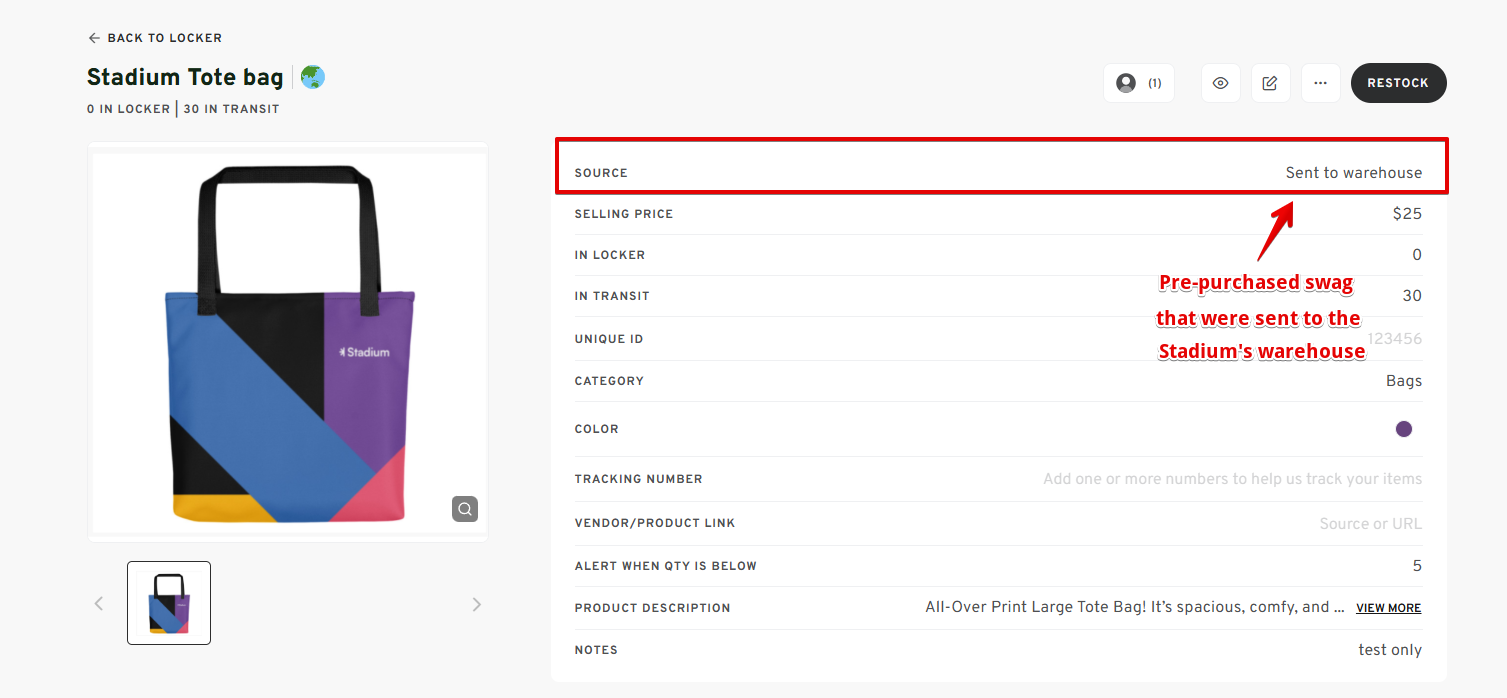Click the product description text
The width and height of the screenshot is (1507, 698).
click(1135, 607)
